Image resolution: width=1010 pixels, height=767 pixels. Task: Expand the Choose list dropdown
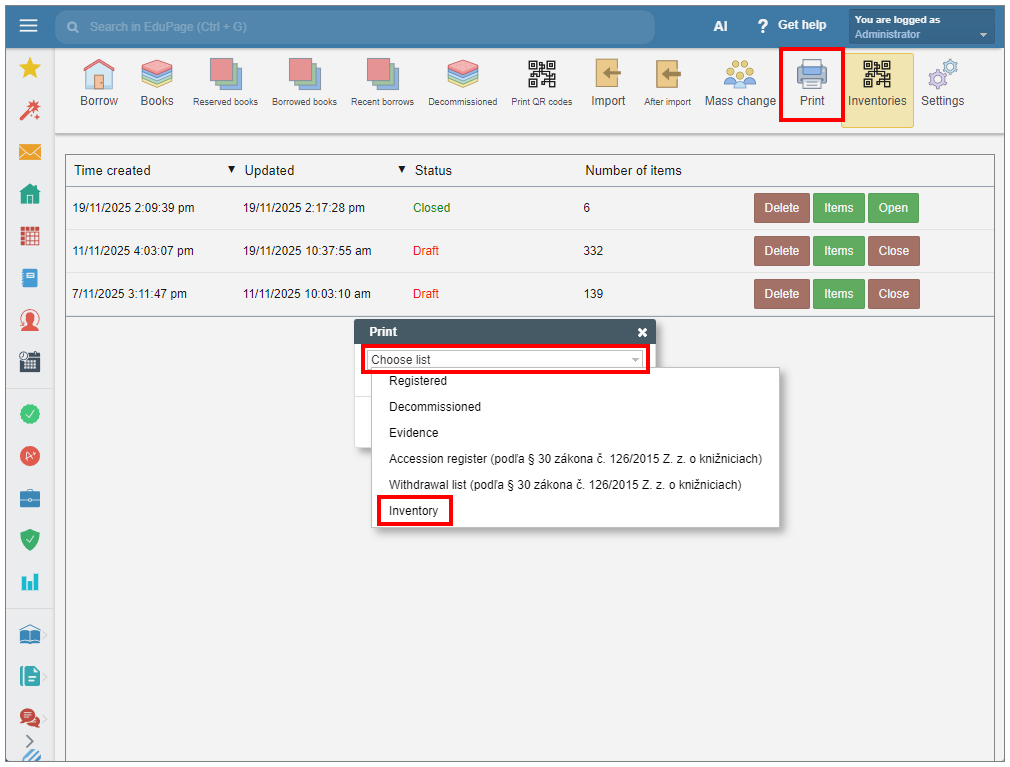point(506,360)
